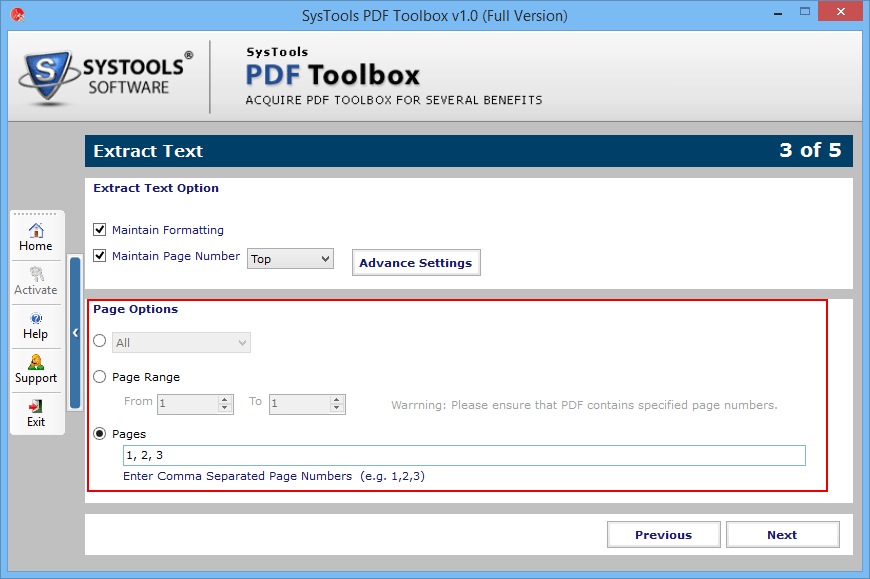Decrease the From page value
This screenshot has width=870, height=579.
point(225,408)
